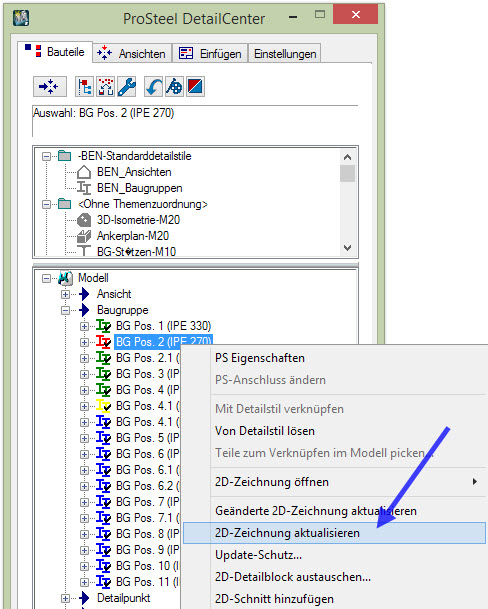
Task: Open the Einstellungen tab
Action: 285,53
